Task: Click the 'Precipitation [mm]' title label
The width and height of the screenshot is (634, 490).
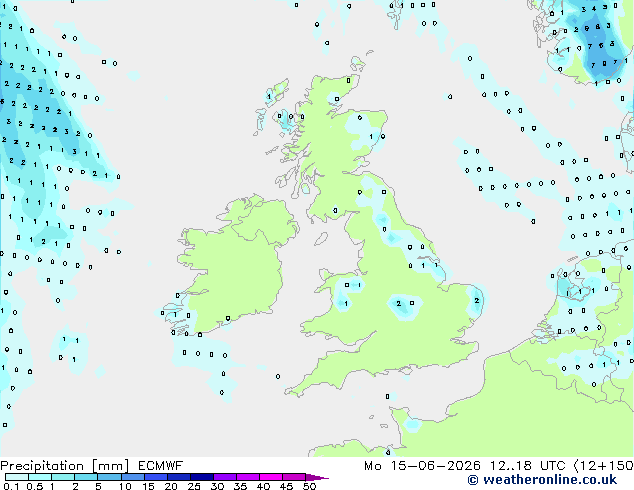Action: click(65, 466)
